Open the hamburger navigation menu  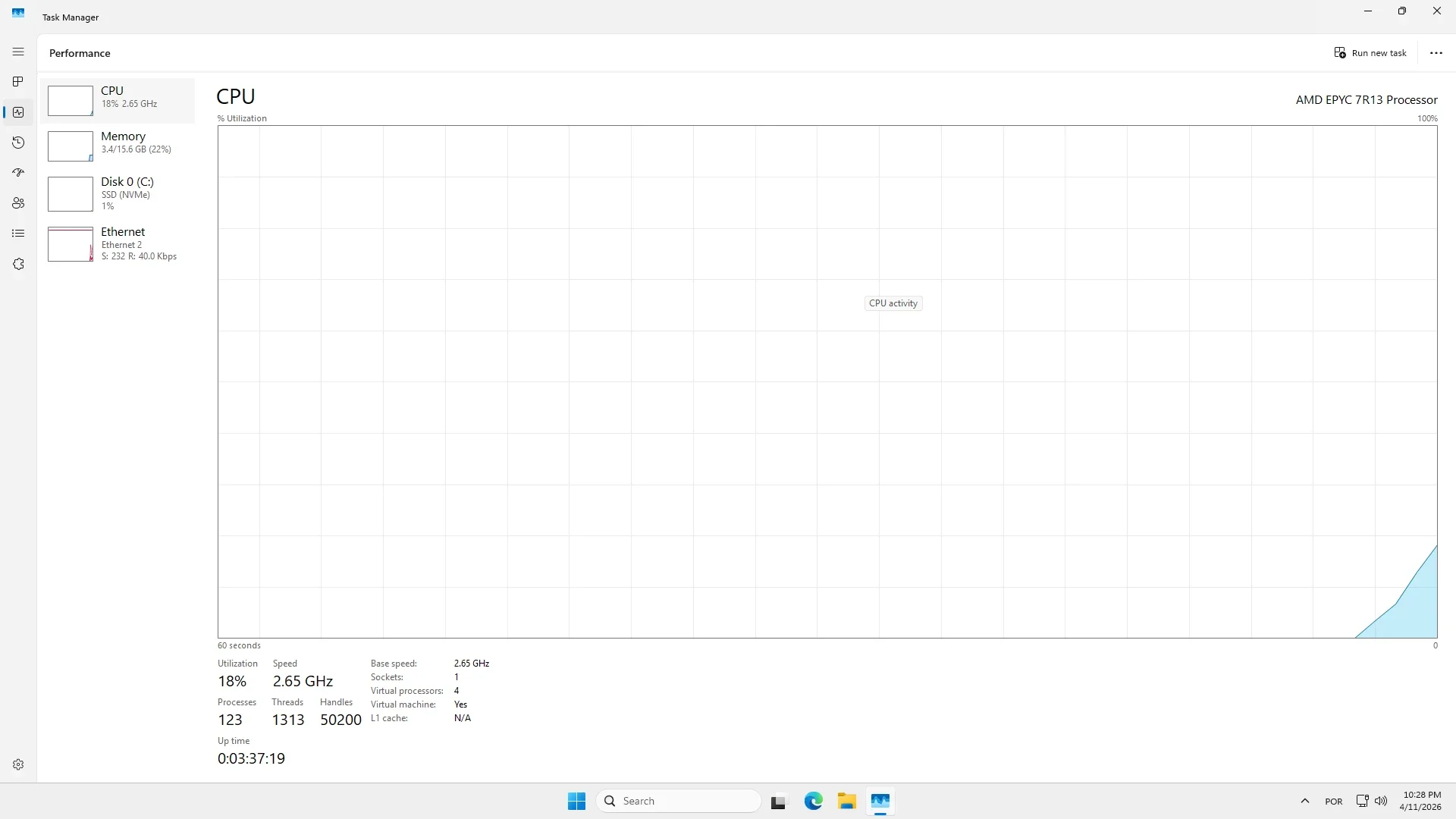18,52
